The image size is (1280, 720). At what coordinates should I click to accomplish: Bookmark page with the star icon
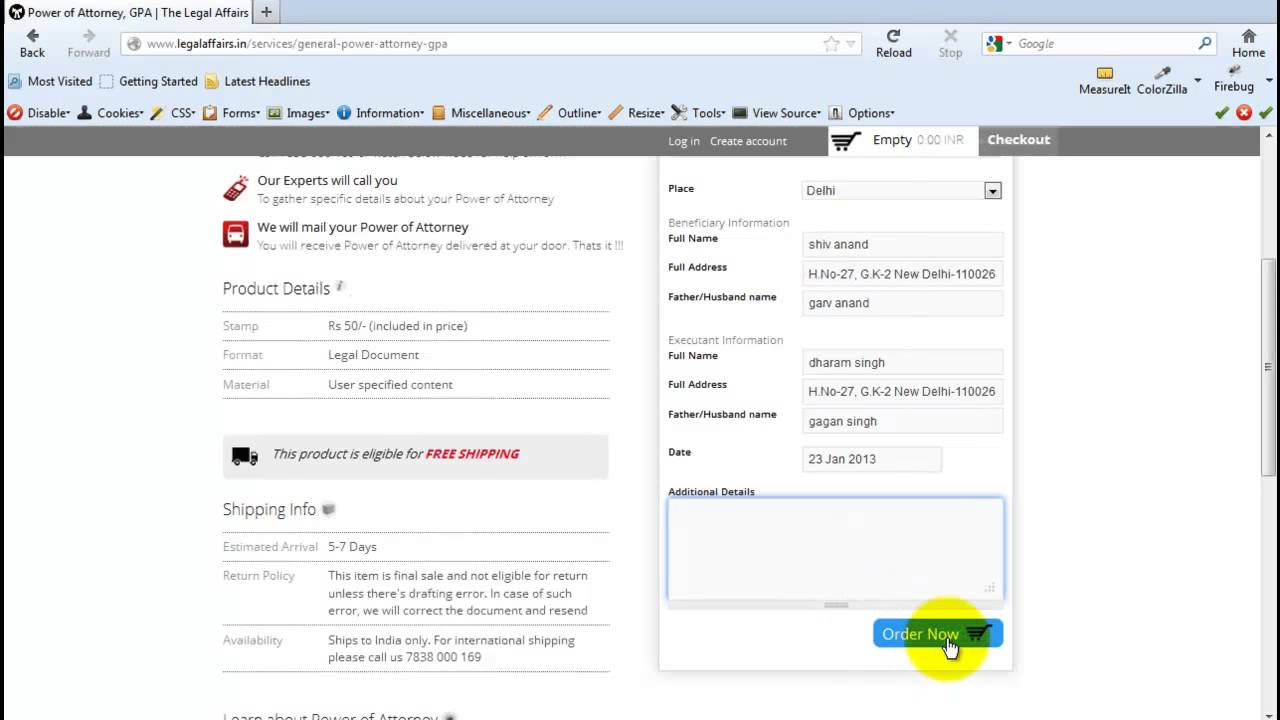831,44
